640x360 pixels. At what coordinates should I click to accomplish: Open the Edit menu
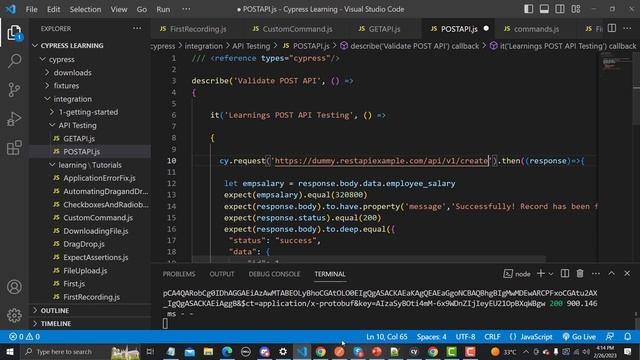point(53,9)
